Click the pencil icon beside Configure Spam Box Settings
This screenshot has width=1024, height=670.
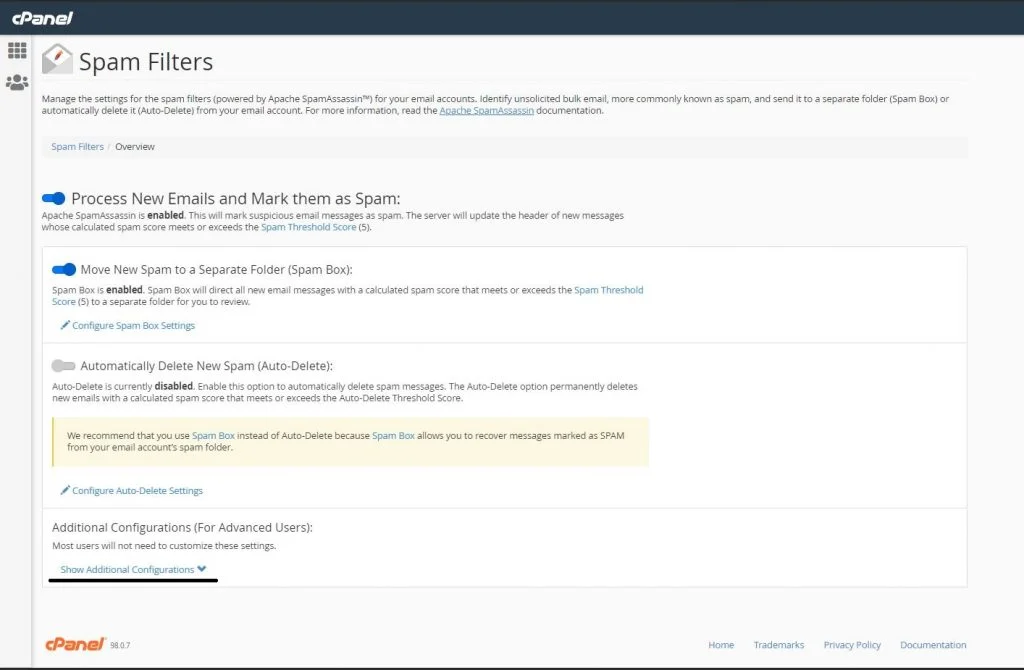(65, 325)
